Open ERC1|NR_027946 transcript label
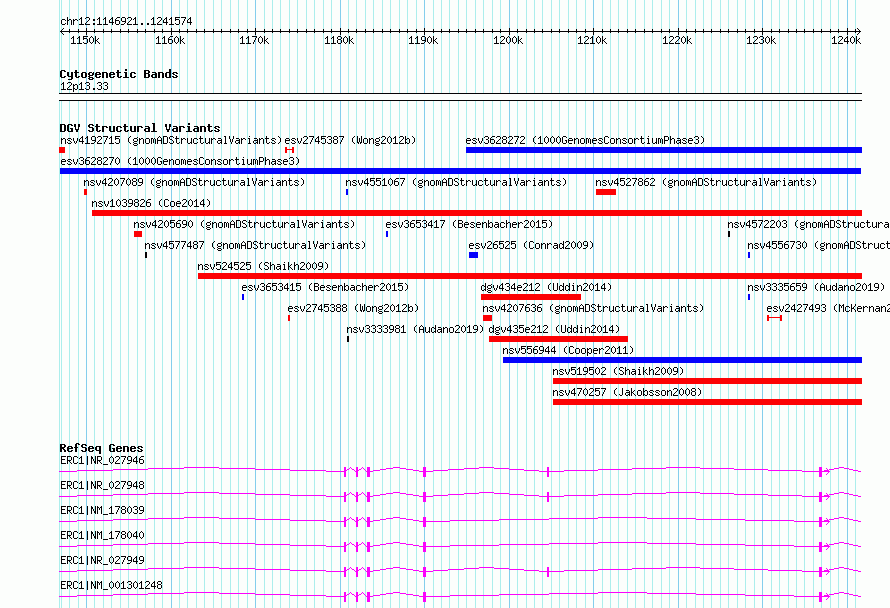The height and width of the screenshot is (608, 890). pos(102,460)
